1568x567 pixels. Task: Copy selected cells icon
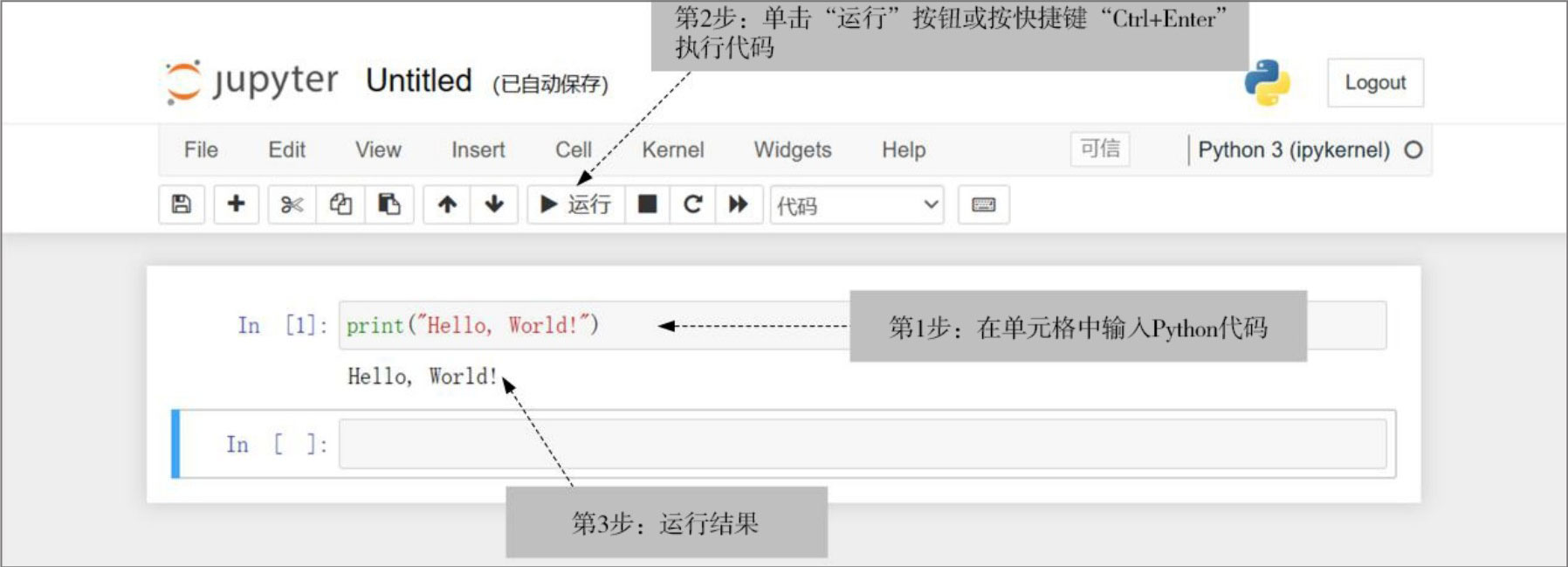[340, 204]
